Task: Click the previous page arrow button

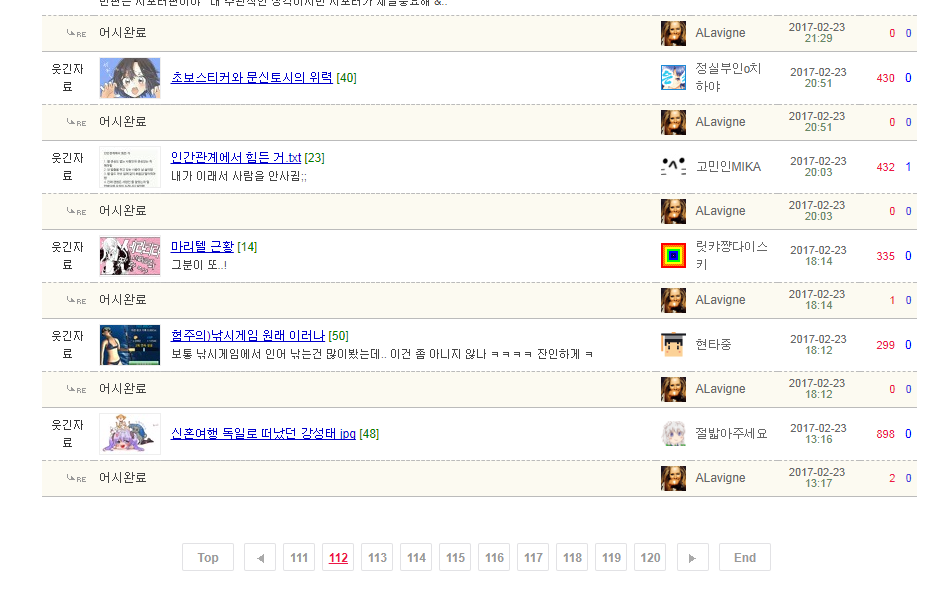Action: (x=259, y=557)
